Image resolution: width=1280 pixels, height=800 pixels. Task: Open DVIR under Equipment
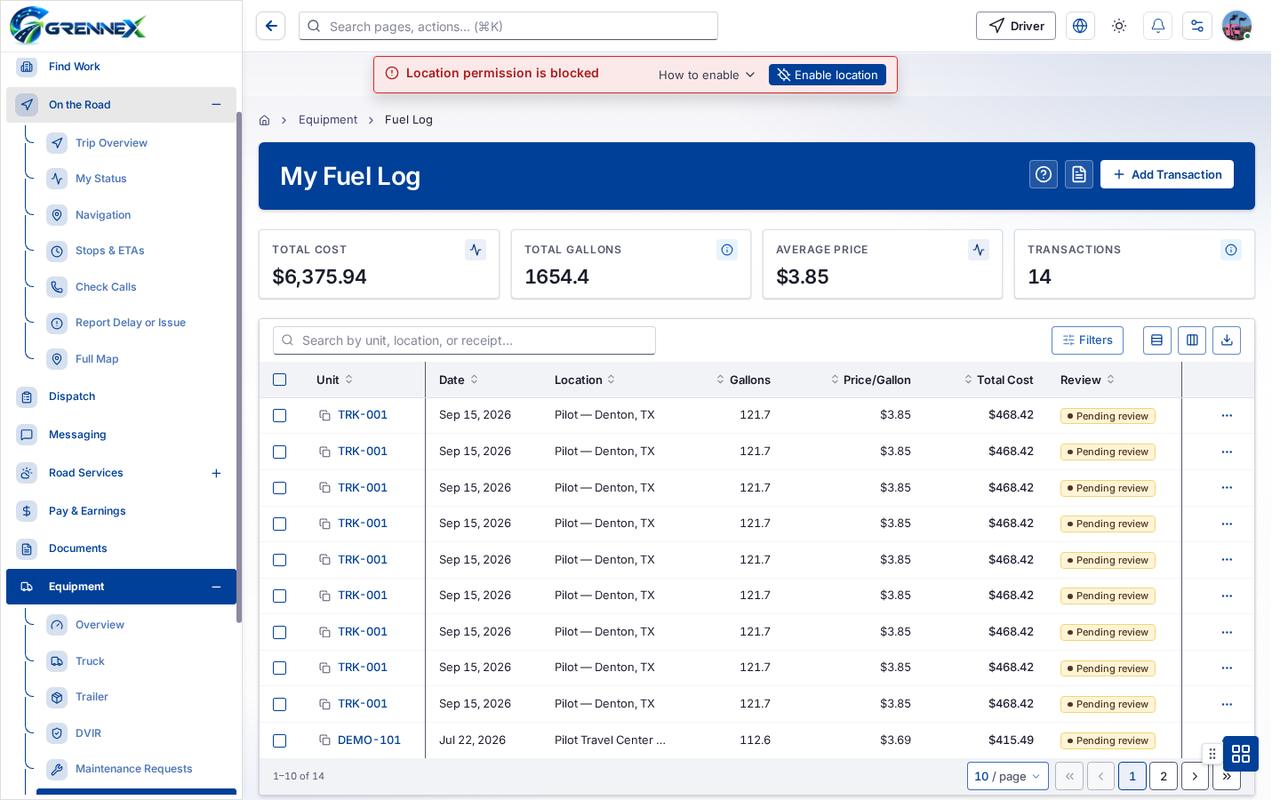88,733
